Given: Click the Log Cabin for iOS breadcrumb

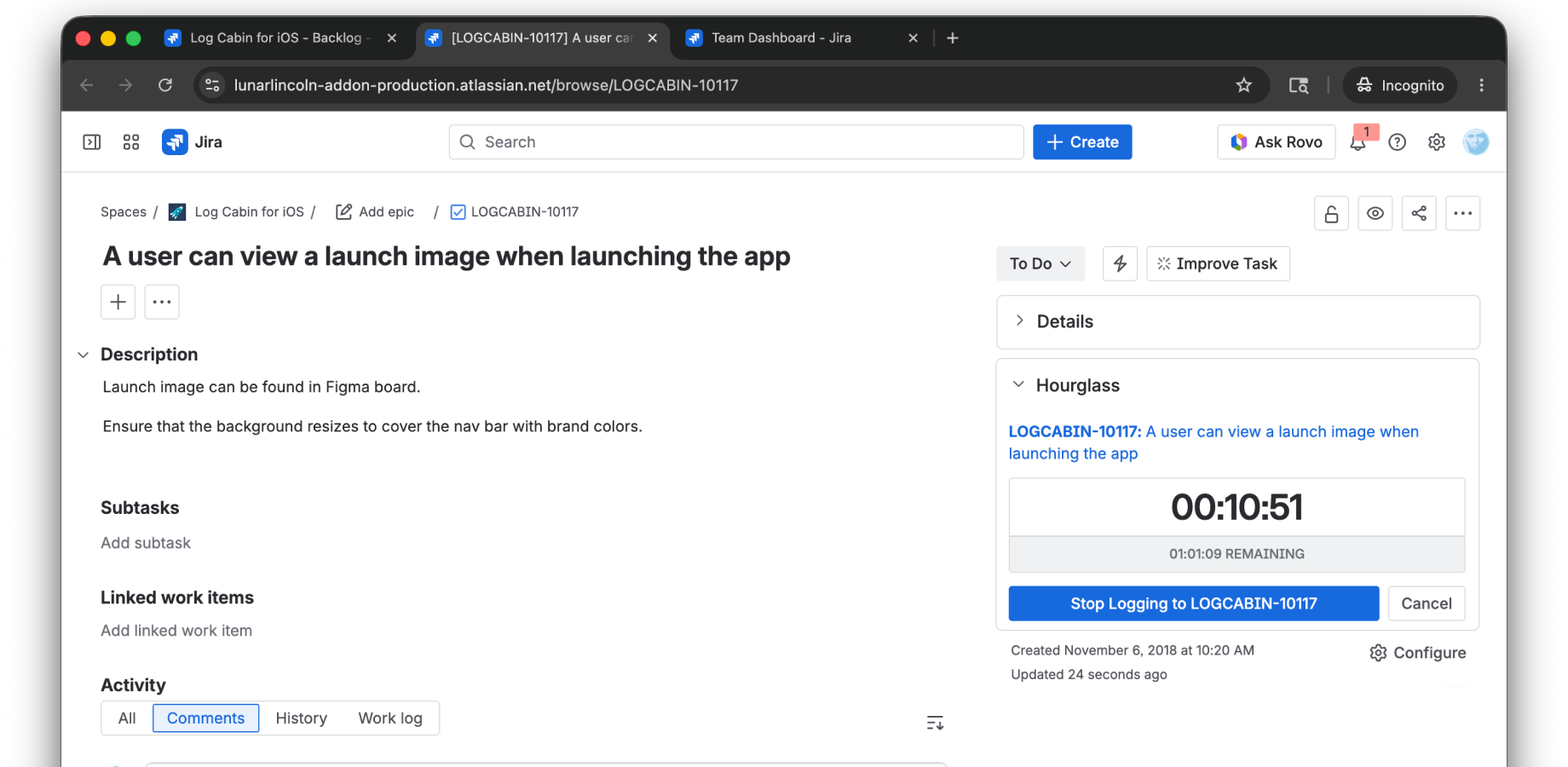Looking at the screenshot, I should tap(249, 212).
